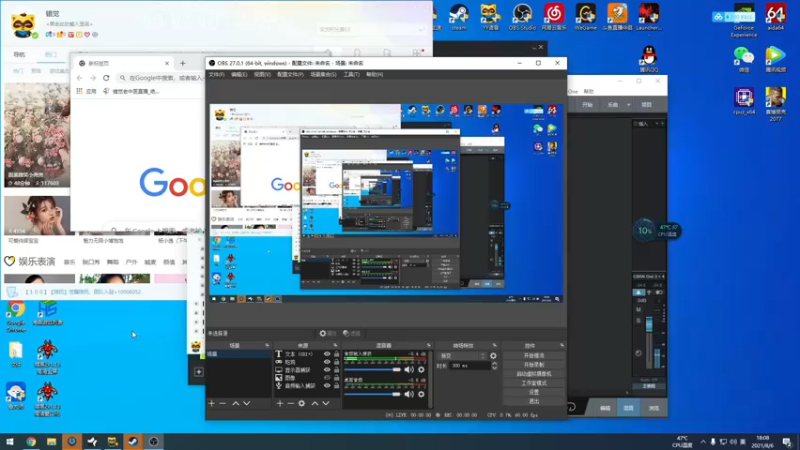Move the scene up in OBS list
800x450 pixels.
click(236, 404)
